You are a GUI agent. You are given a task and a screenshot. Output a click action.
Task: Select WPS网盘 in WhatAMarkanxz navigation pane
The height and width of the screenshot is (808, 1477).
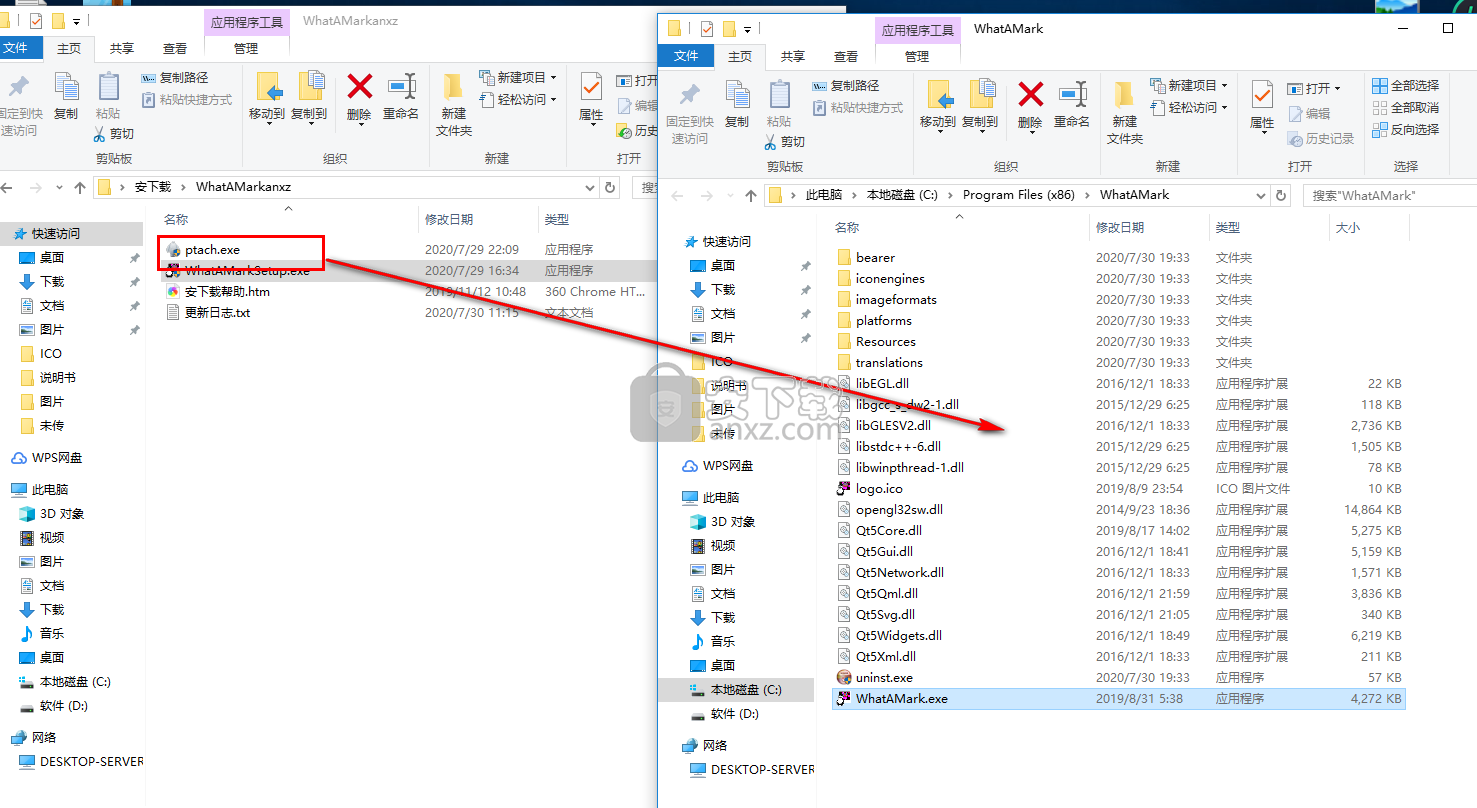[56, 458]
